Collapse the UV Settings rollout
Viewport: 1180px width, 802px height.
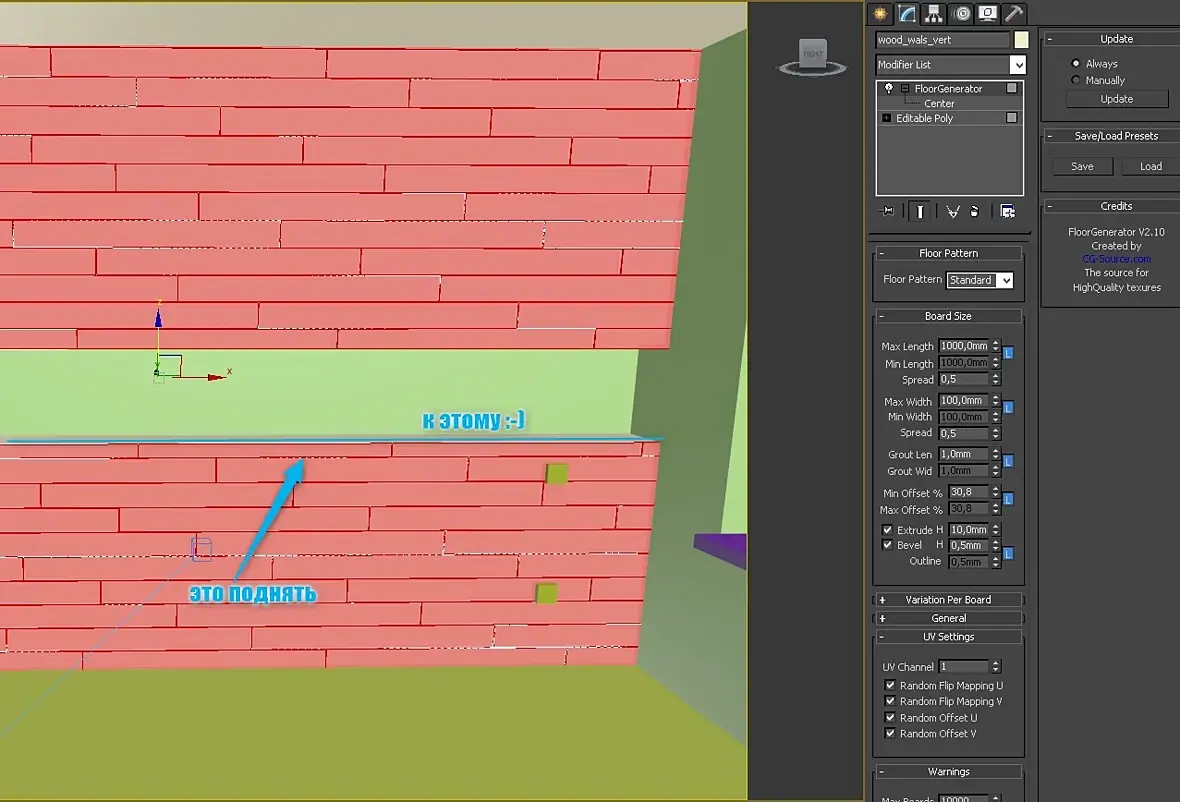click(x=948, y=636)
